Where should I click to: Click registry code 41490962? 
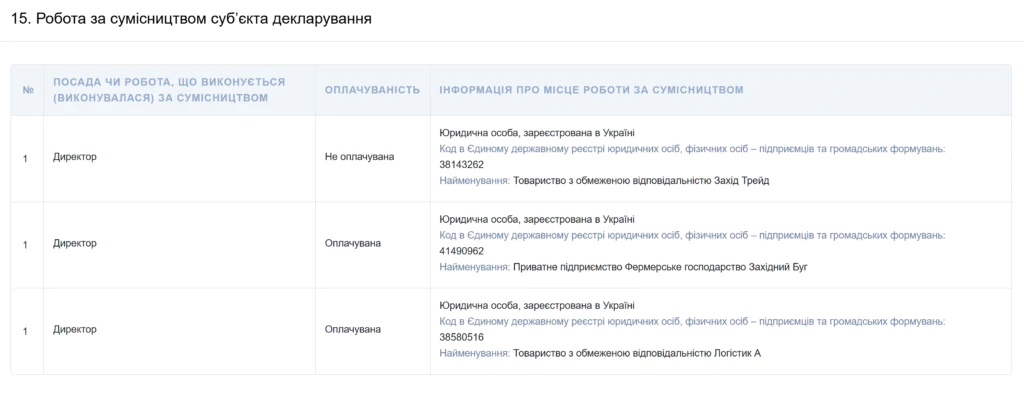(x=462, y=251)
